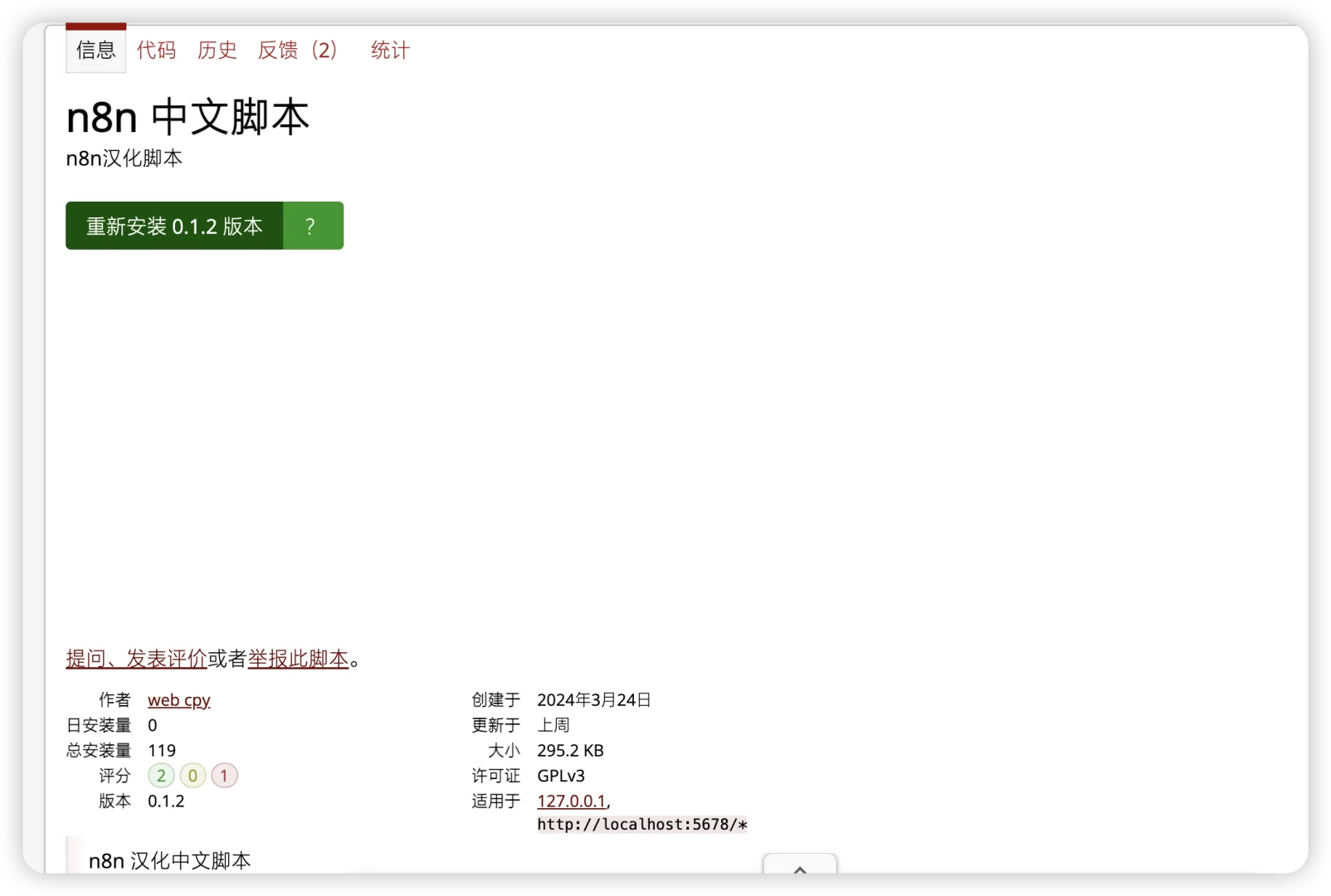Click the red "1" bad ratings badge
1331x896 pixels.
(x=223, y=776)
